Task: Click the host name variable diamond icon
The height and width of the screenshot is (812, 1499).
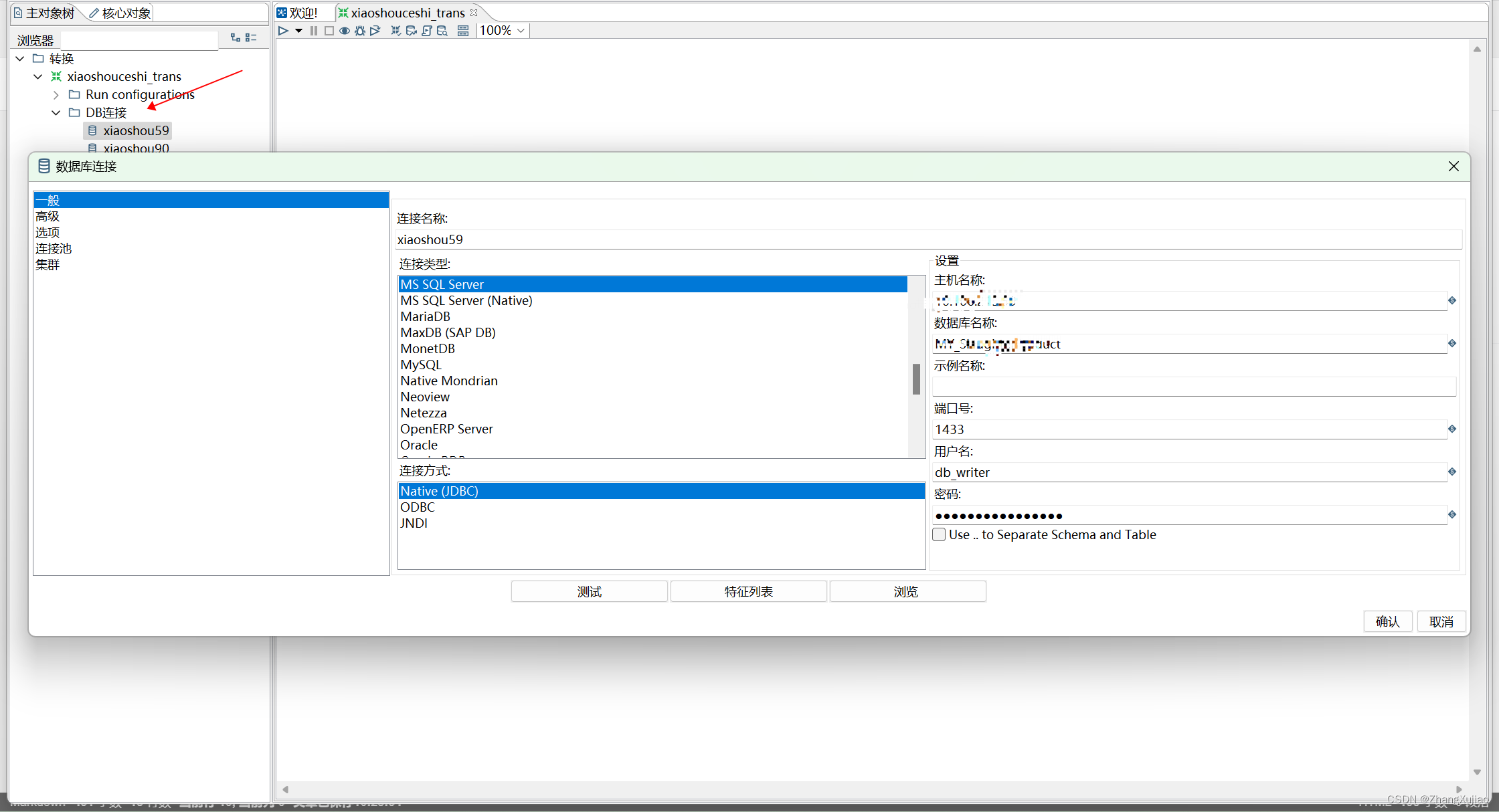Action: click(x=1452, y=300)
